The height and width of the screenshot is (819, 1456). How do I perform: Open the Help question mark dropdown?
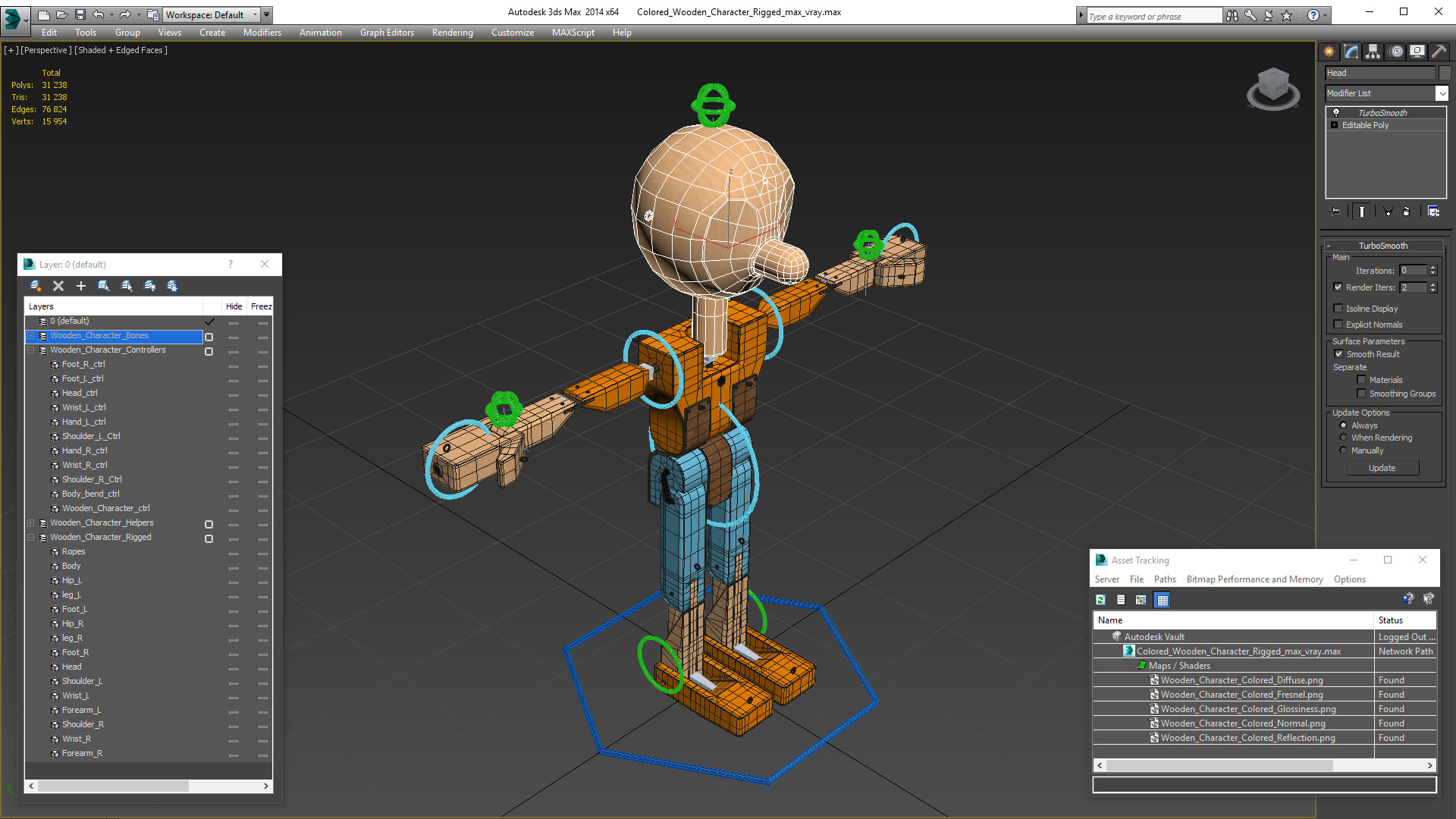tap(1326, 15)
